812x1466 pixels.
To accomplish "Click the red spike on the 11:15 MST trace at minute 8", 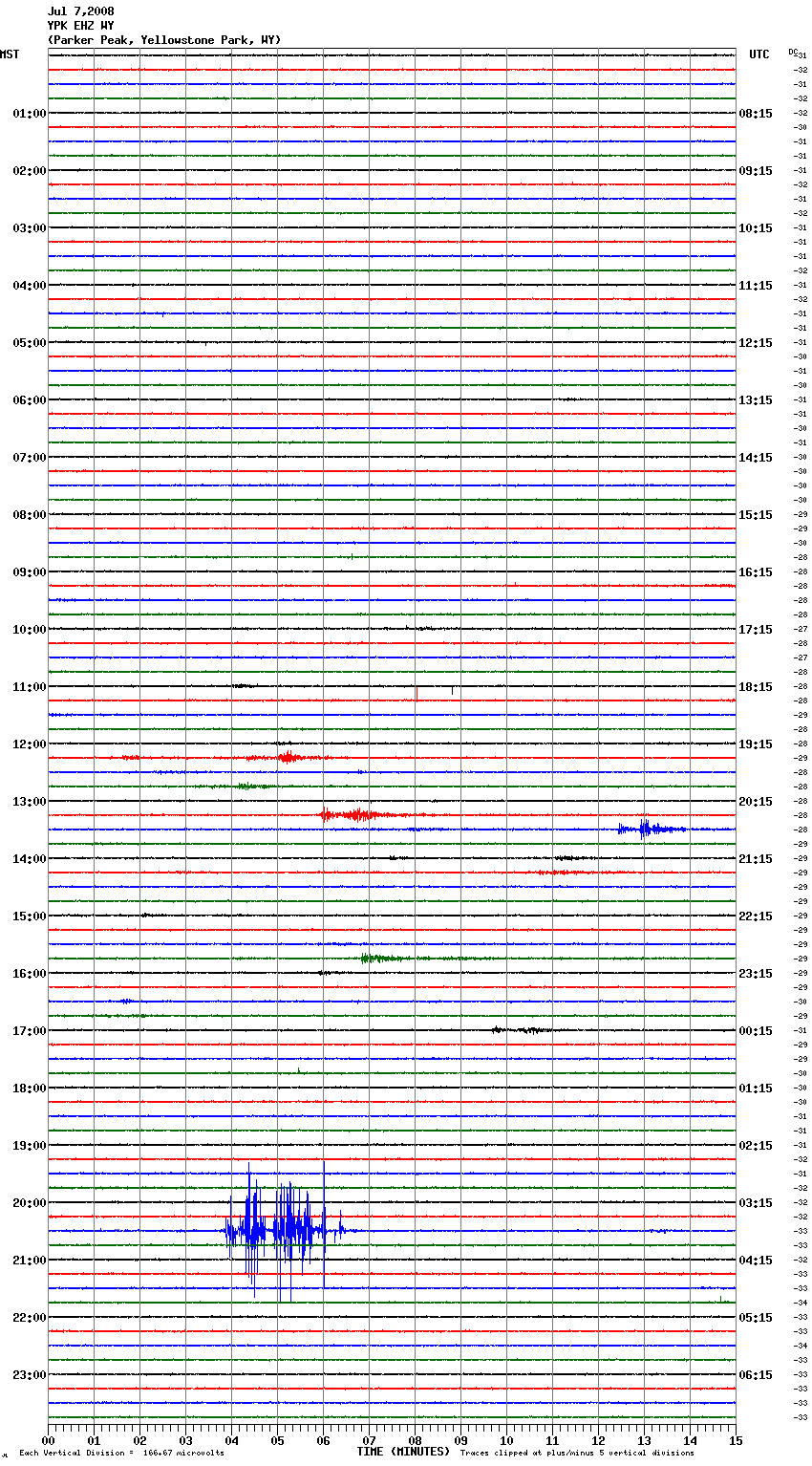I will point(417,695).
